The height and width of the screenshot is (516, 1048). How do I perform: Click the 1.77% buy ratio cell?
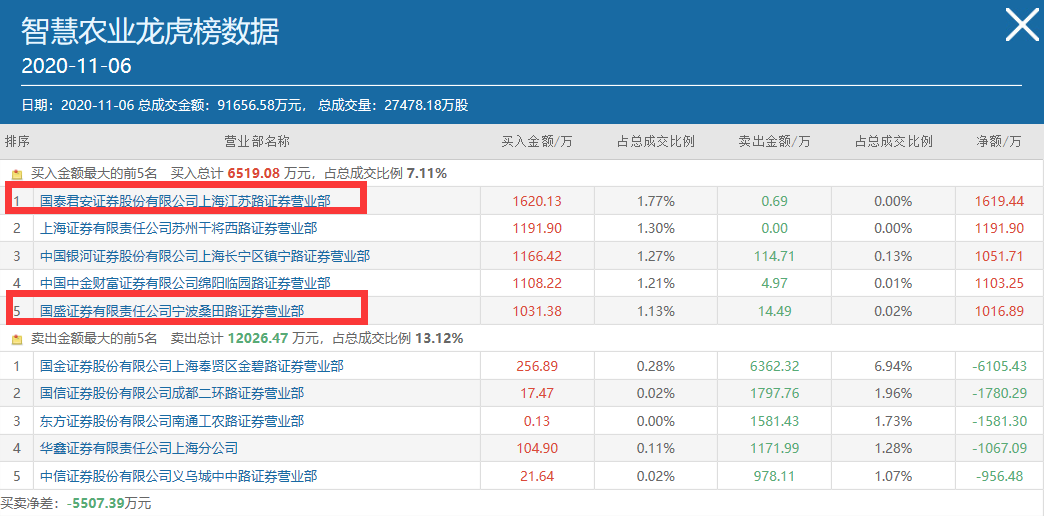tap(656, 201)
